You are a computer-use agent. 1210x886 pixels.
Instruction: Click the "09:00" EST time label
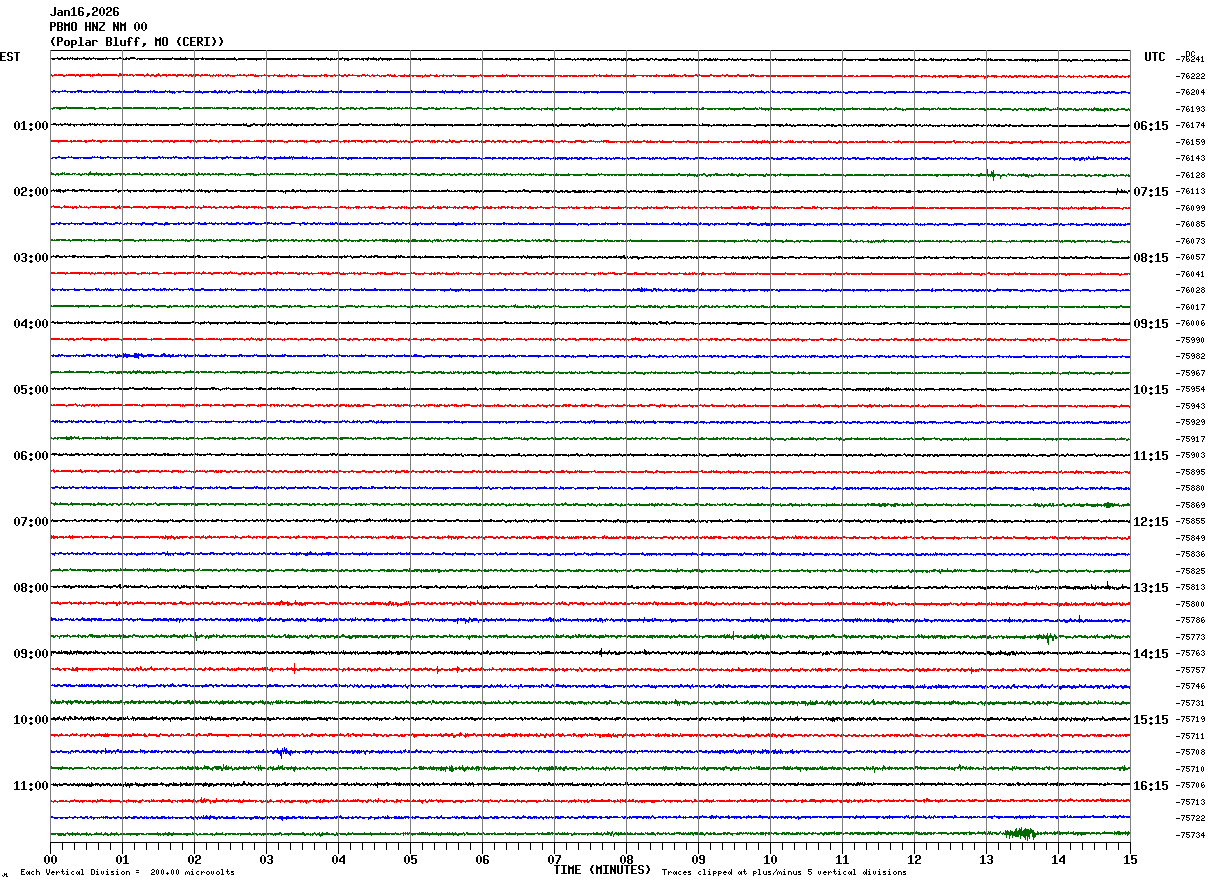pyautogui.click(x=31, y=654)
